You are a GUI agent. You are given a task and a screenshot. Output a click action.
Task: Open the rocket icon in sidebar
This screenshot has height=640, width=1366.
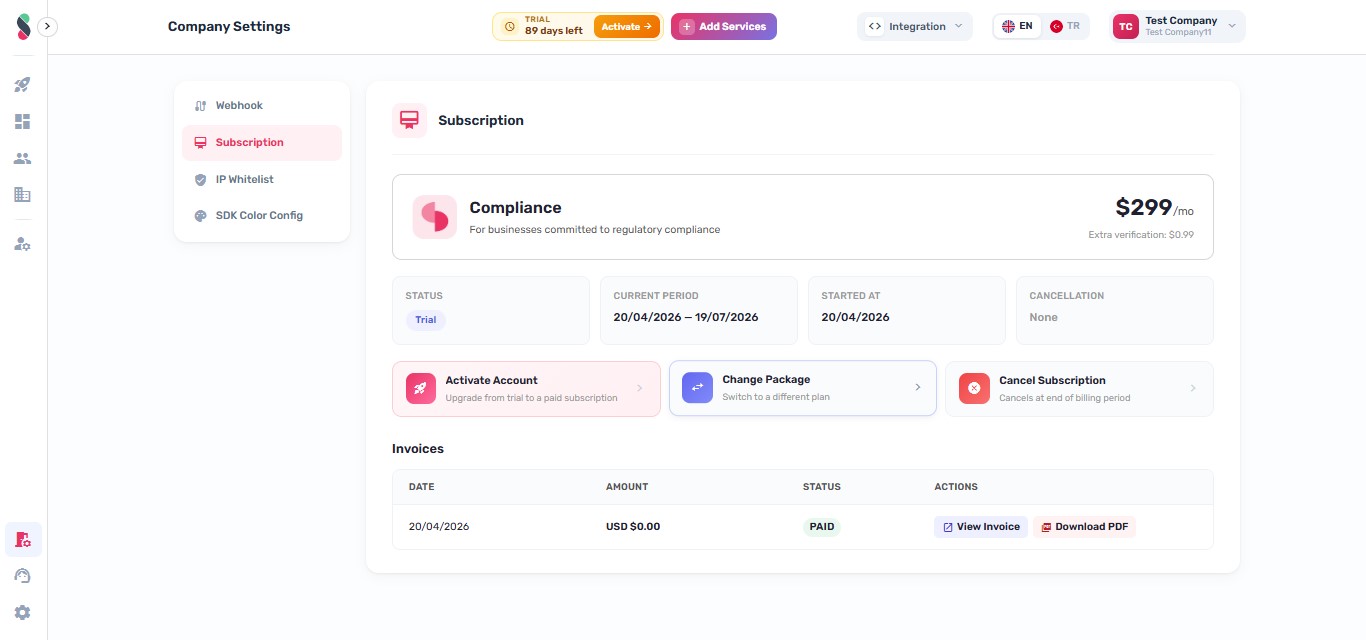click(22, 85)
